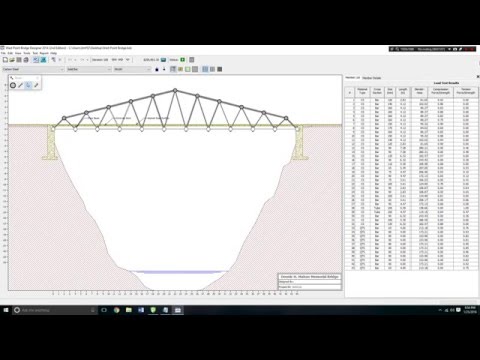Click the New Design toolbar icon
The image size is (480, 360).
5,60
